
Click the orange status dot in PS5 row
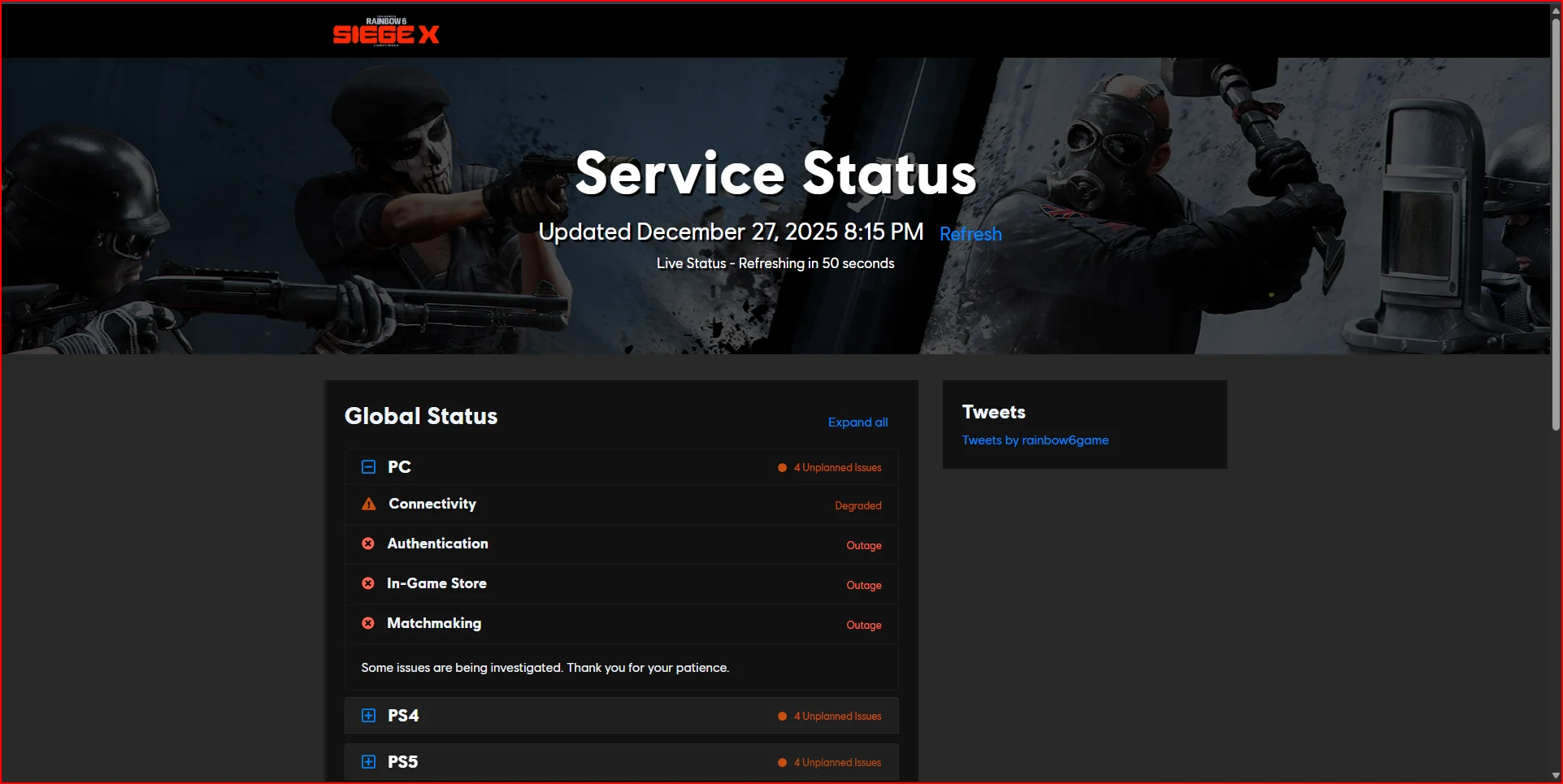[782, 762]
